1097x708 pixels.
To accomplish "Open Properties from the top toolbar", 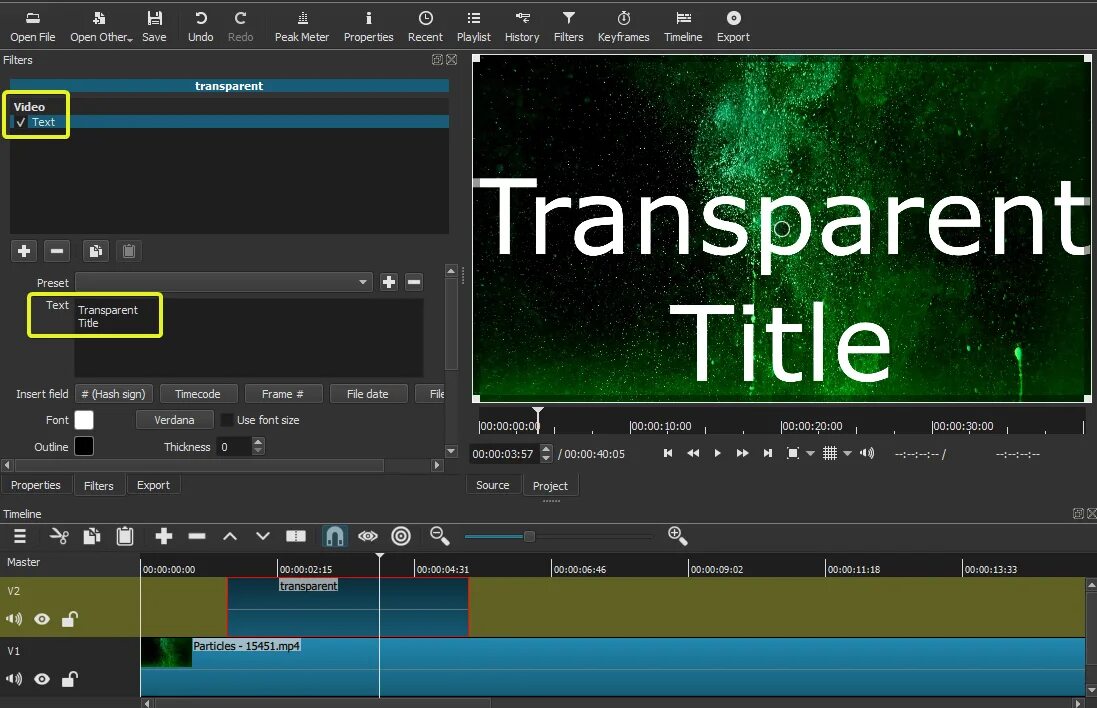I will coord(368,27).
